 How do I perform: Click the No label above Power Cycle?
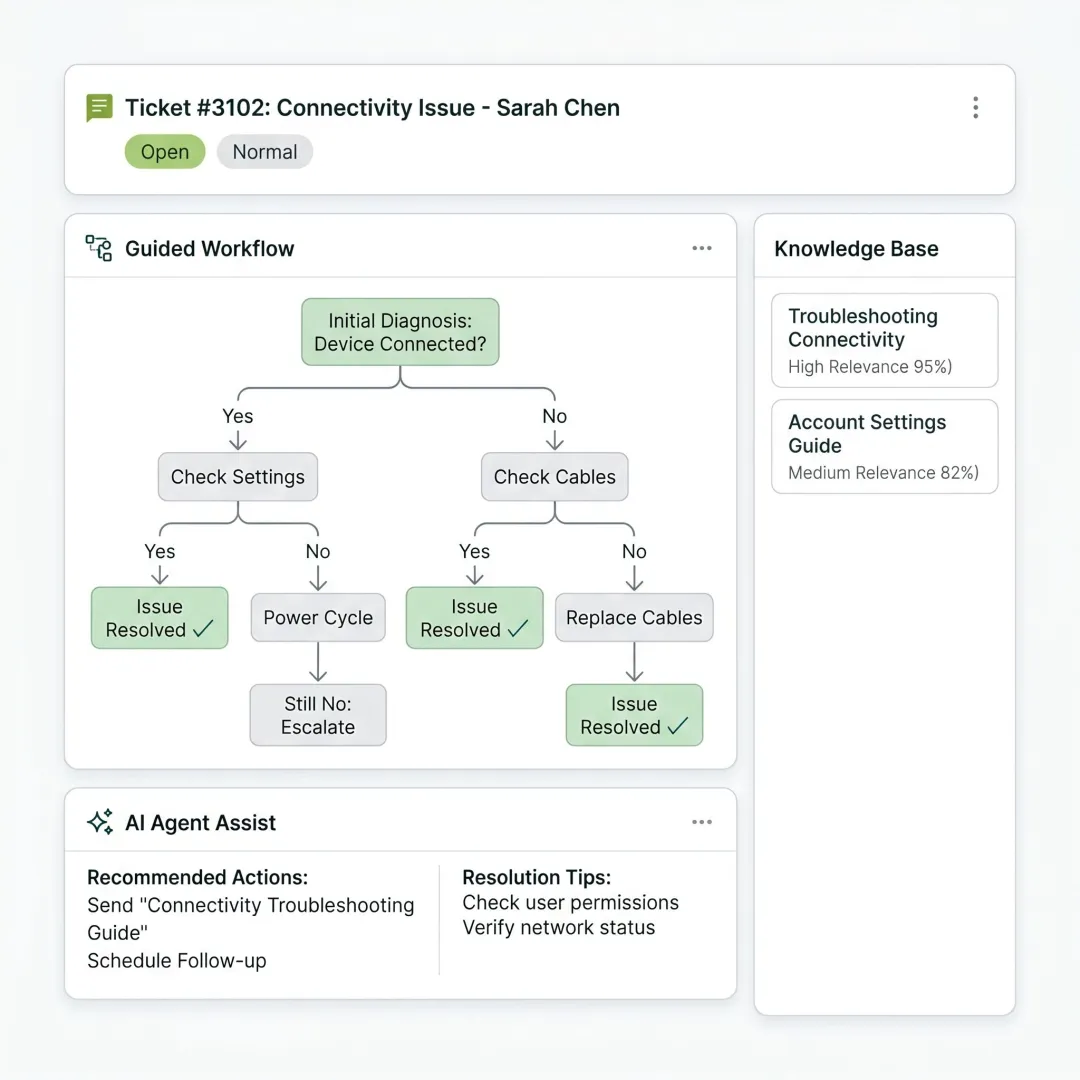[x=318, y=551]
